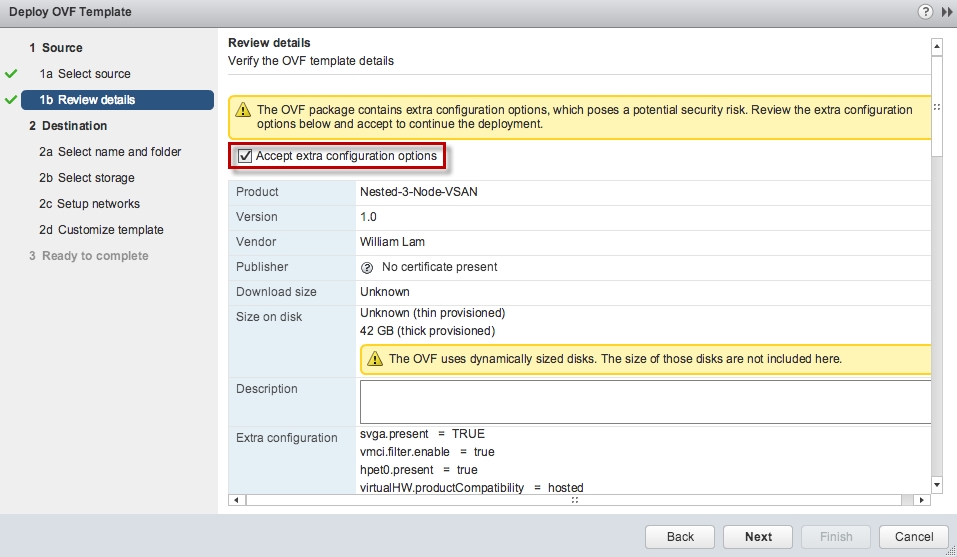The height and width of the screenshot is (557, 957).
Task: Click inside the Description text box
Action: click(x=646, y=402)
